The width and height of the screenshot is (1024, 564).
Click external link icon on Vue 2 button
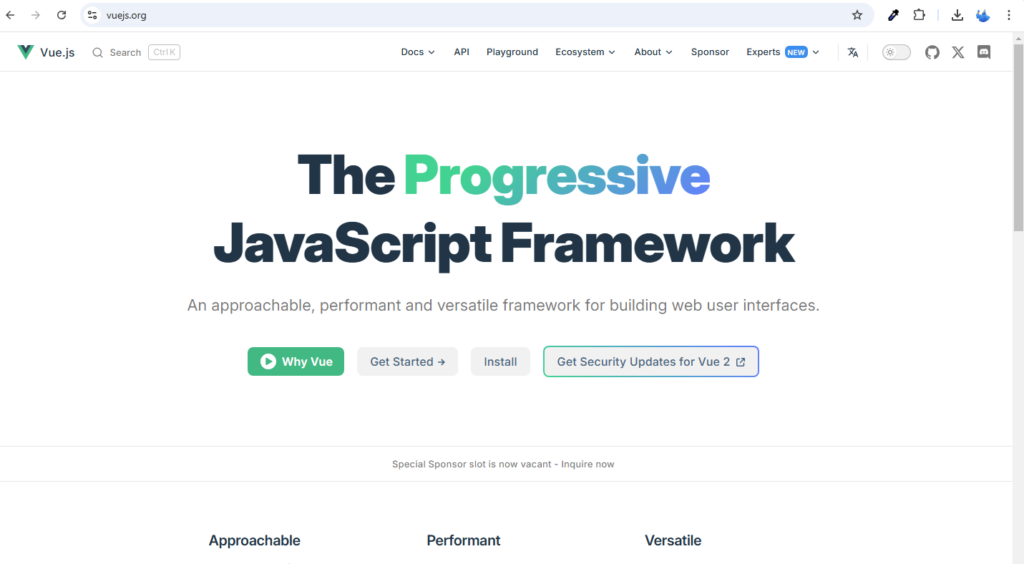point(741,362)
